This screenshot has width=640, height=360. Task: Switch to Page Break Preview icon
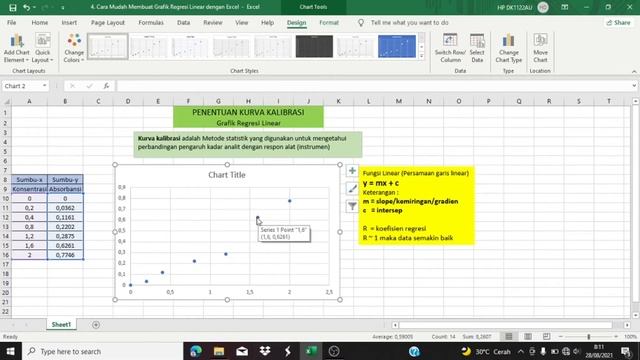click(x=547, y=337)
